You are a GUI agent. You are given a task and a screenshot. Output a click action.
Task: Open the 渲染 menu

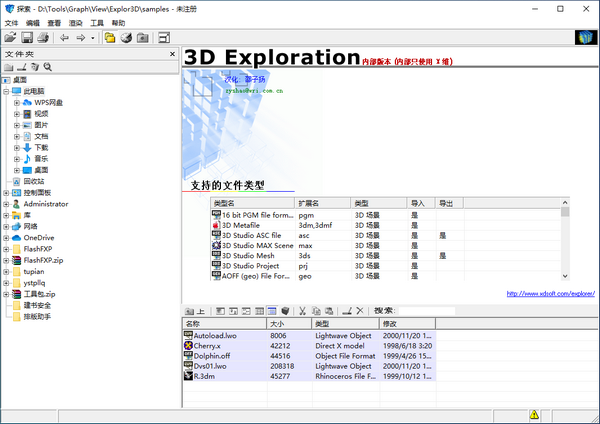point(75,21)
